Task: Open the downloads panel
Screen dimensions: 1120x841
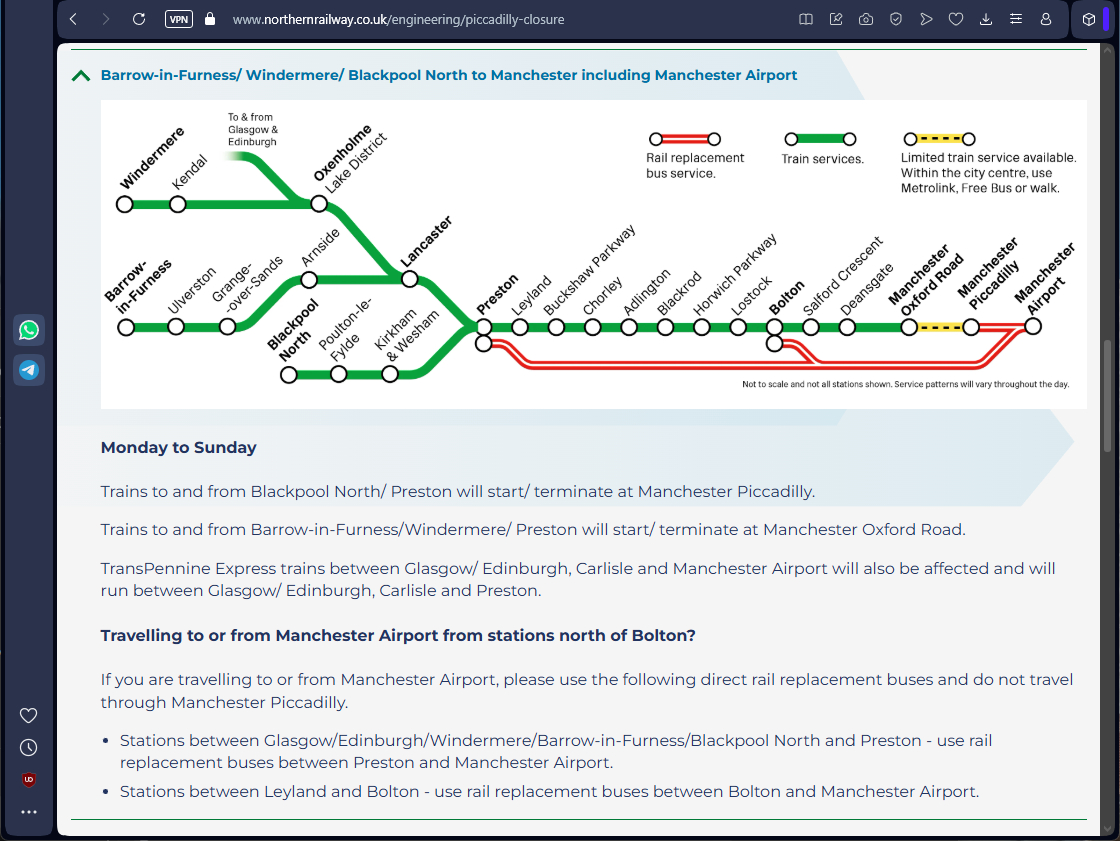Action: tap(986, 19)
